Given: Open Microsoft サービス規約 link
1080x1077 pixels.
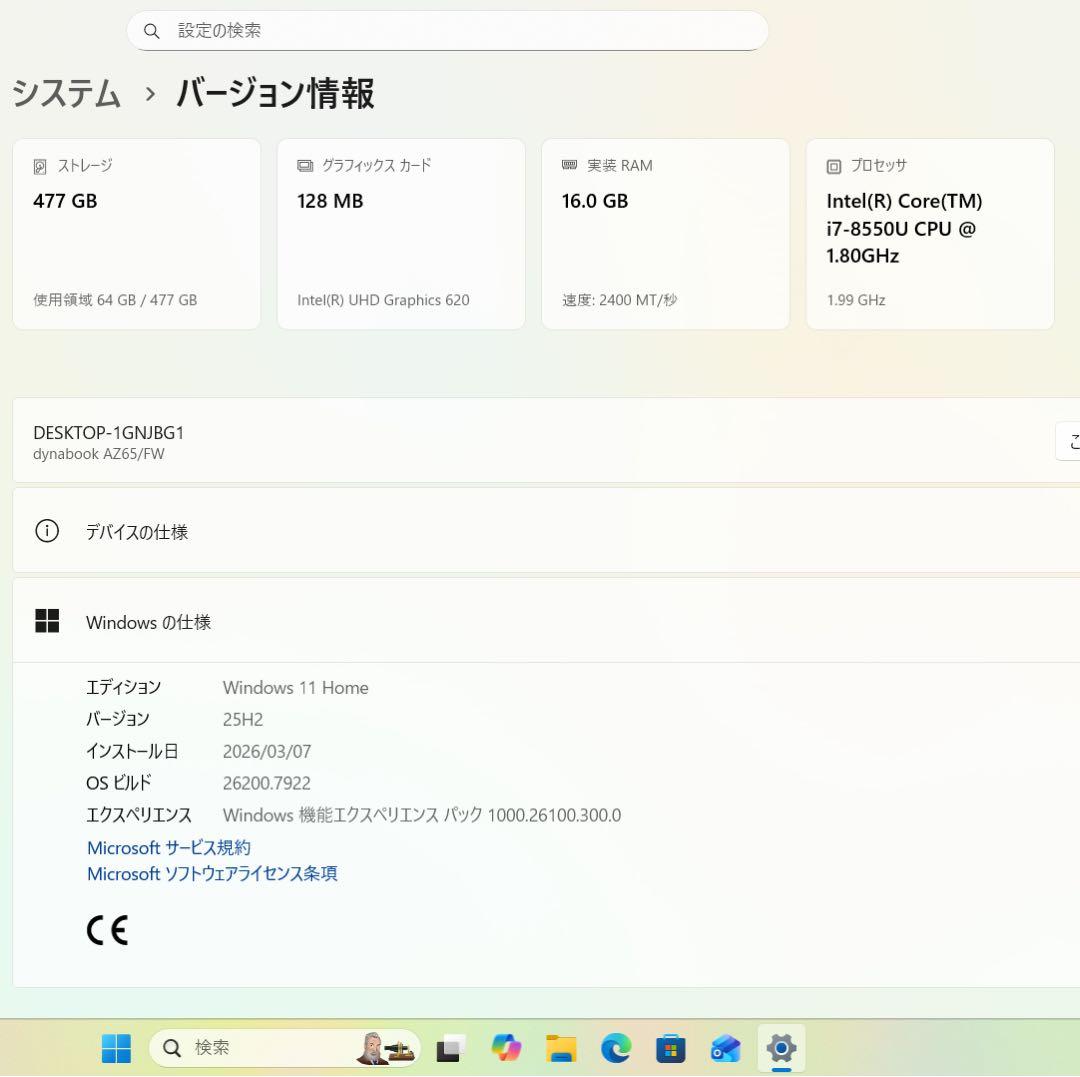Looking at the screenshot, I should [x=169, y=847].
